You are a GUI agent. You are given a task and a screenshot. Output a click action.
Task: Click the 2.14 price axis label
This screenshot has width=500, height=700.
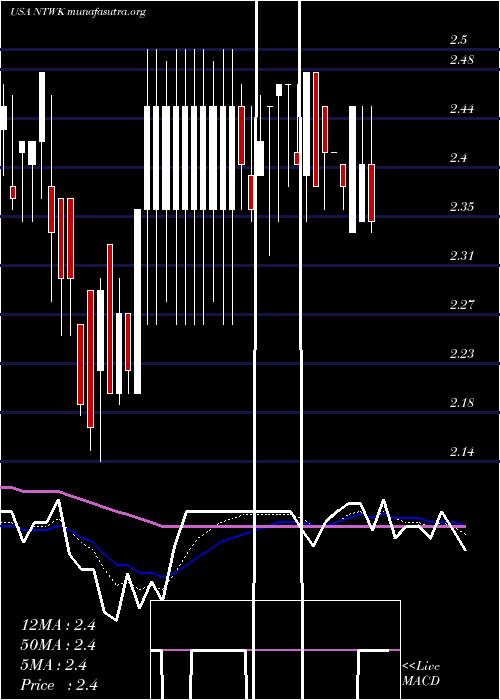[x=462, y=452]
